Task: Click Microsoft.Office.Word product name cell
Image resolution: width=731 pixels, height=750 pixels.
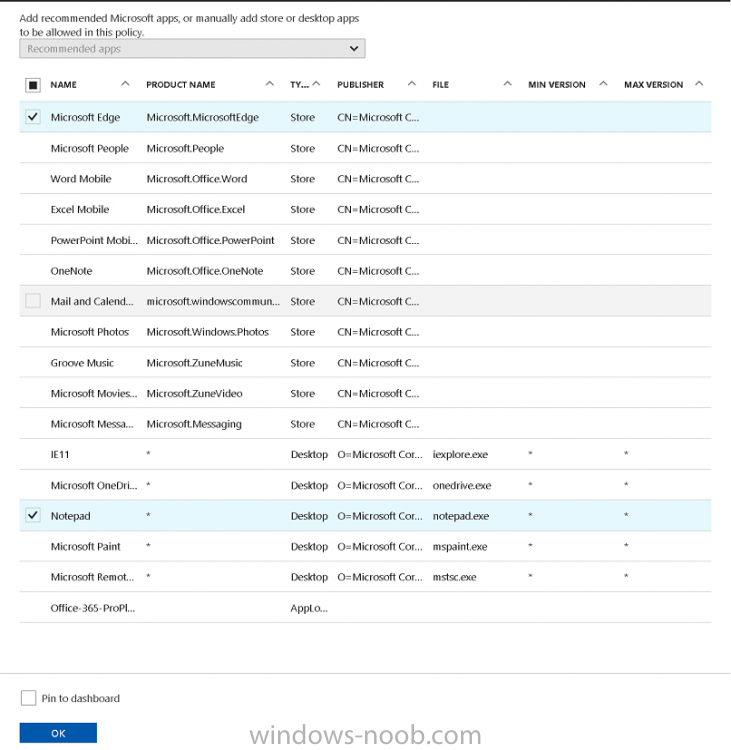Action: pyautogui.click(x=197, y=178)
